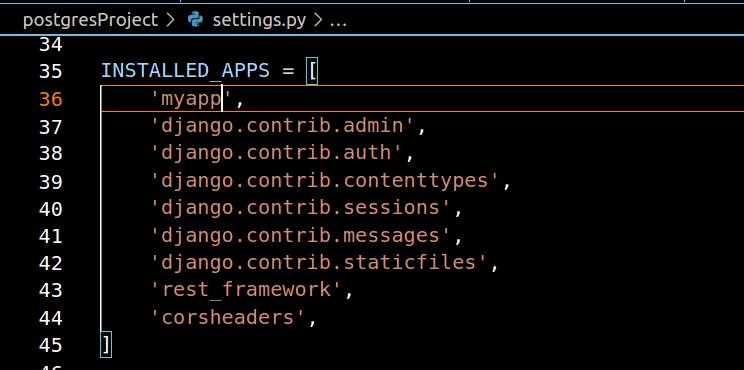Click 'django.contrib.contenttypes' entry
The height and width of the screenshot is (370, 744).
(x=325, y=181)
